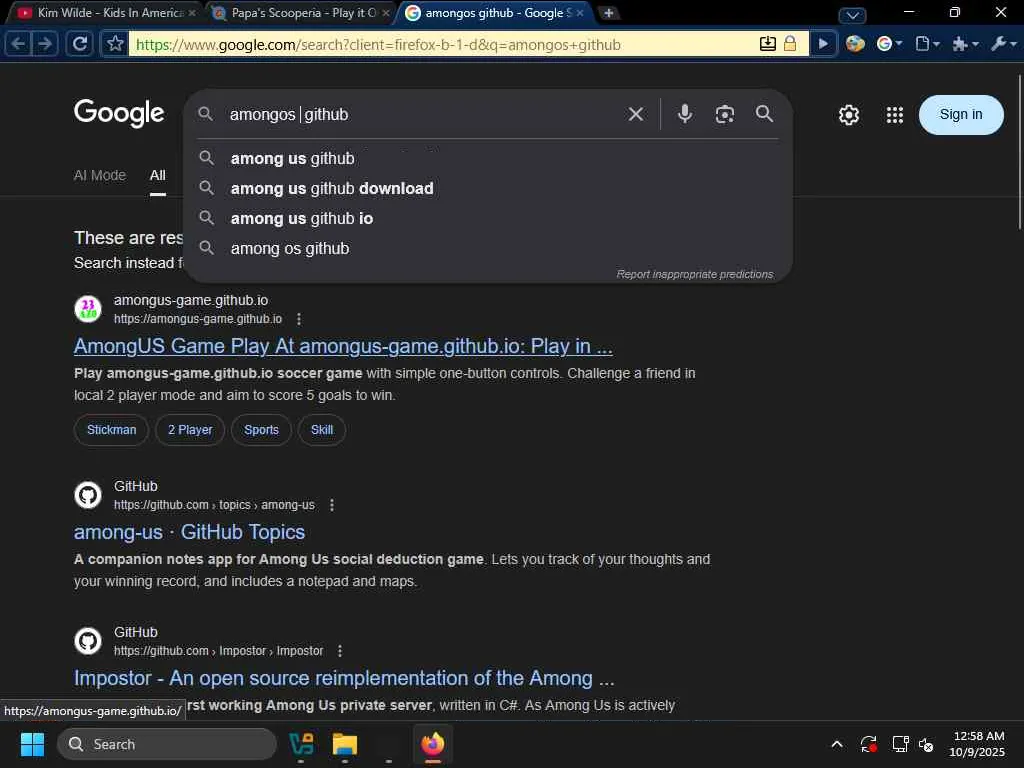Start voice search with the microphone icon
This screenshot has width=1024, height=768.
(684, 114)
